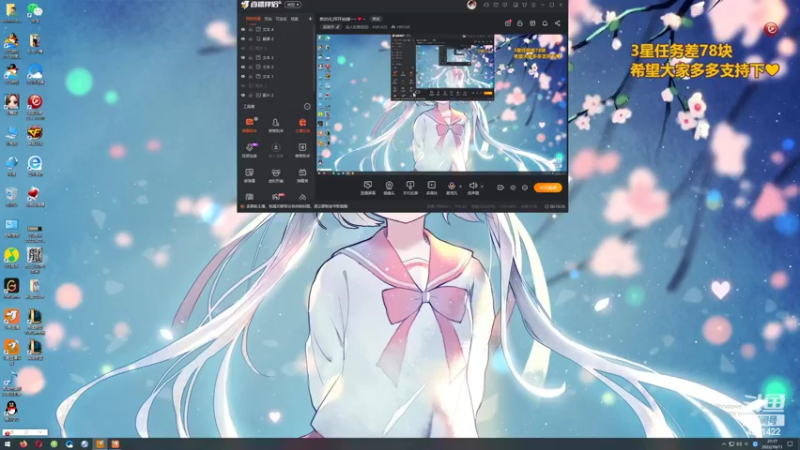The image size is (800, 450).
Task: Open the square-framed toolbox tool in second row
Action: (303, 150)
